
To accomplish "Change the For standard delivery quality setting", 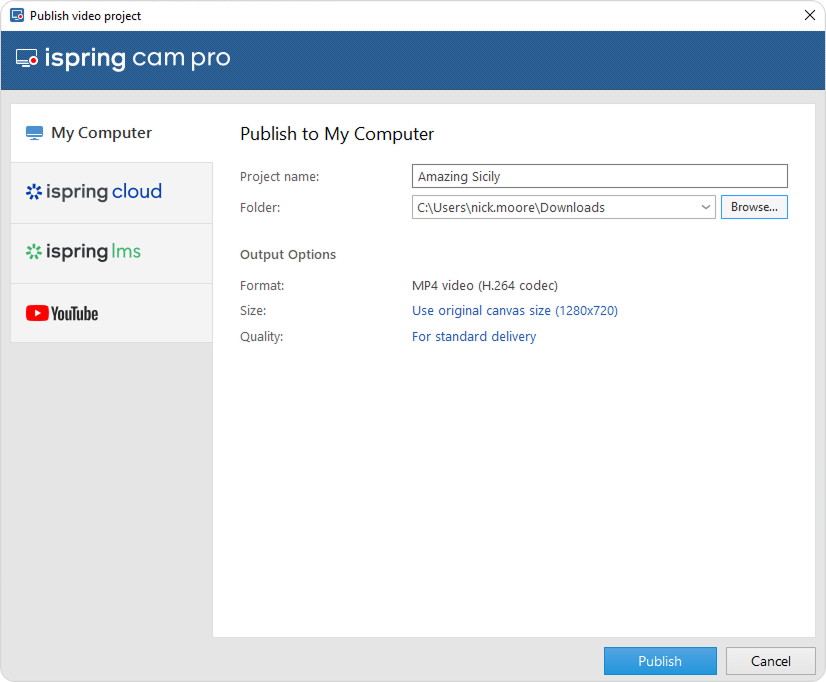I will click(x=473, y=337).
